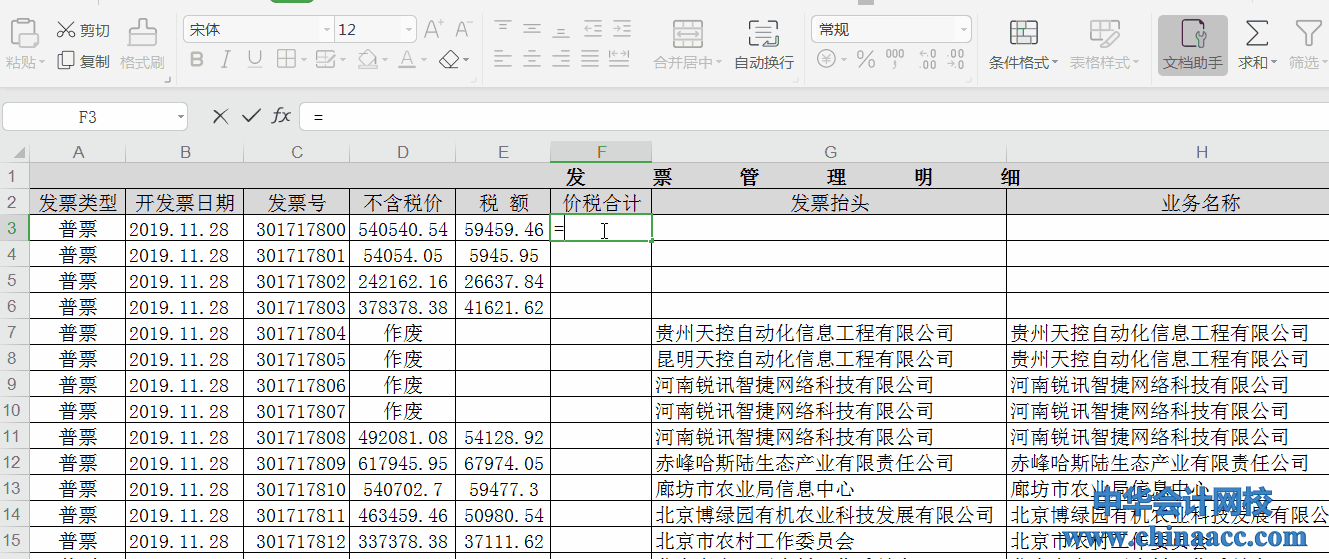
Task: Click cell with 301717808
Action: [x=297, y=437]
